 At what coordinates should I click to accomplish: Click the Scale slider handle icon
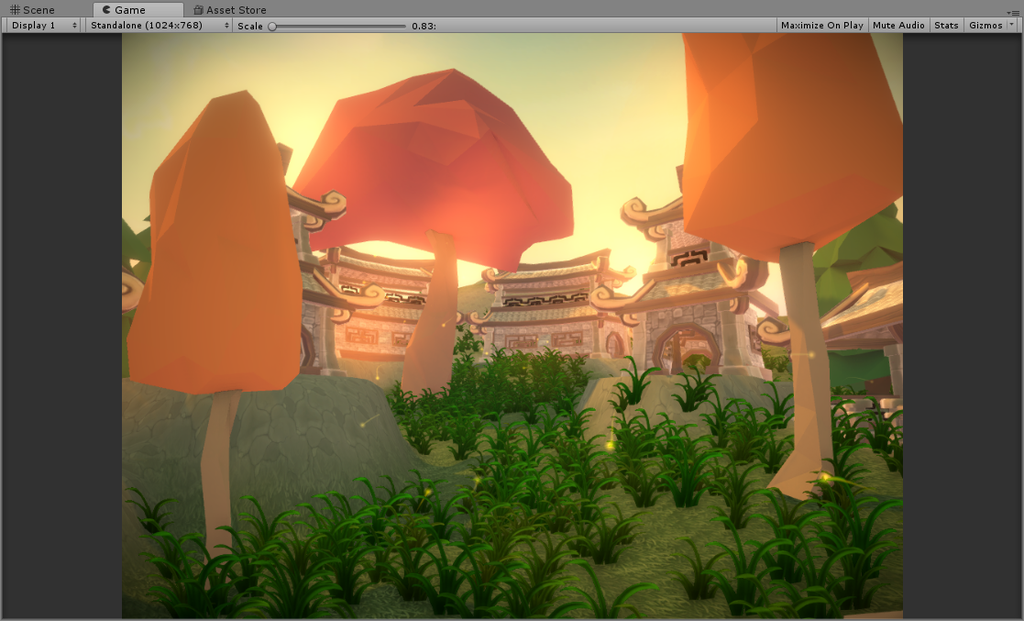click(270, 25)
